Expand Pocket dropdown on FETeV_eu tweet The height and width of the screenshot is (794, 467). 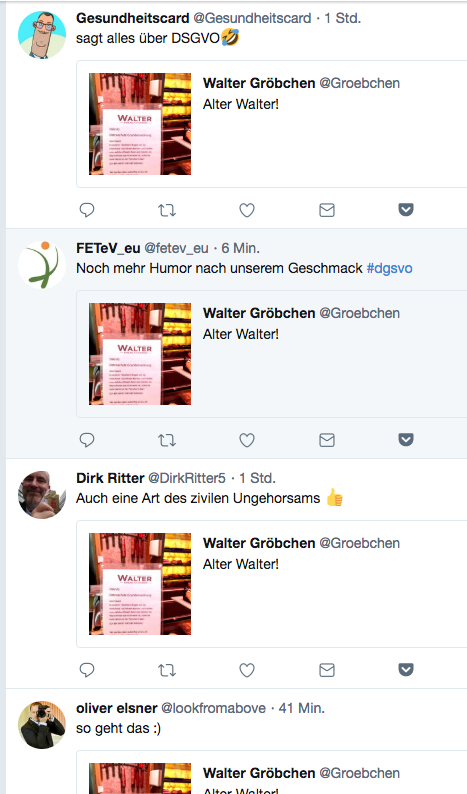[406, 439]
